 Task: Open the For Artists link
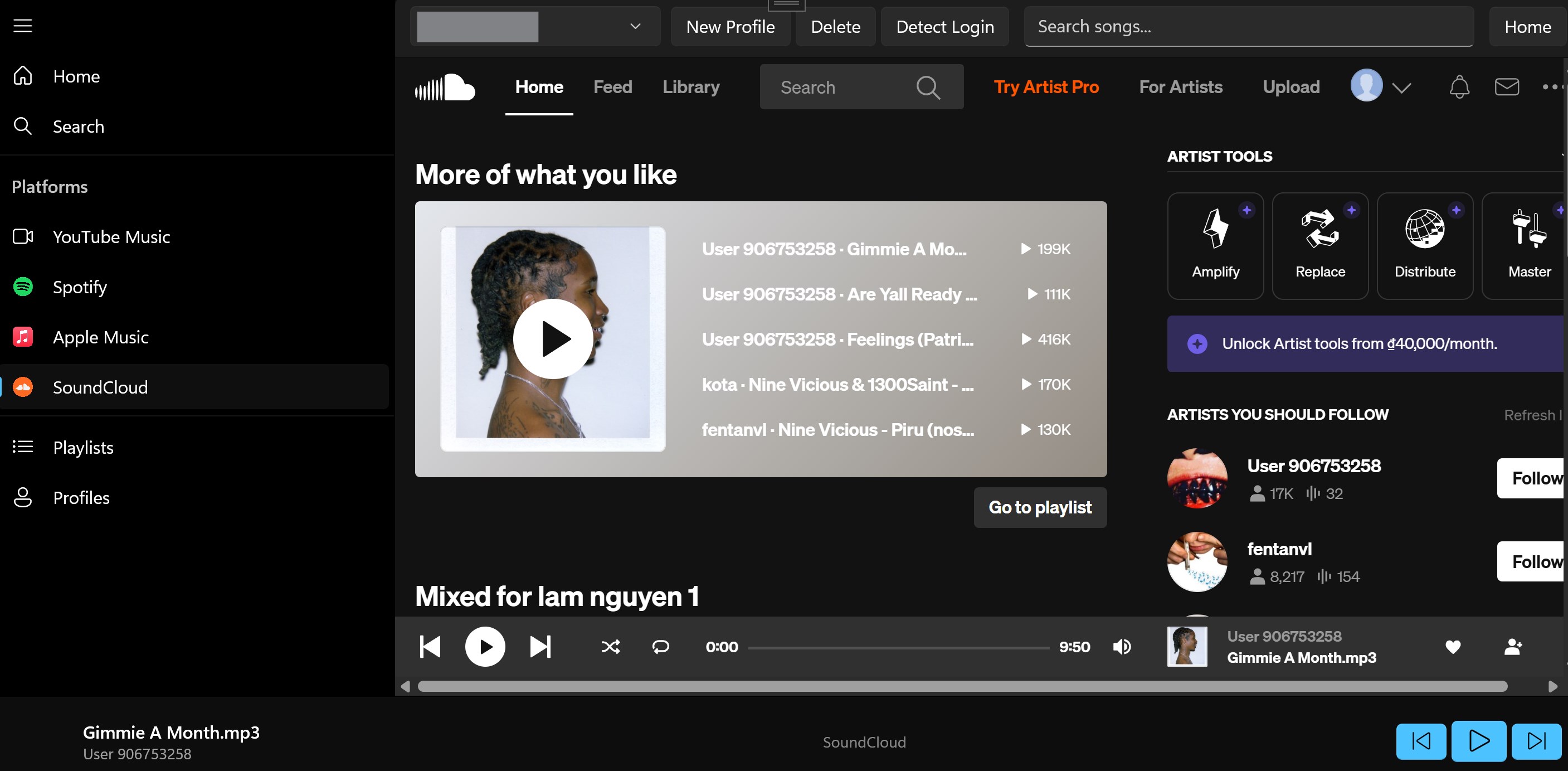pyautogui.click(x=1180, y=87)
